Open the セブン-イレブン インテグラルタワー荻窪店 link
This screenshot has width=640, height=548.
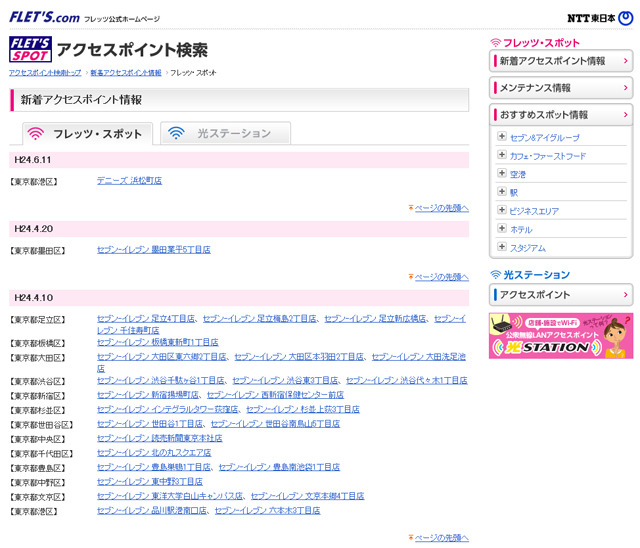pos(167,409)
